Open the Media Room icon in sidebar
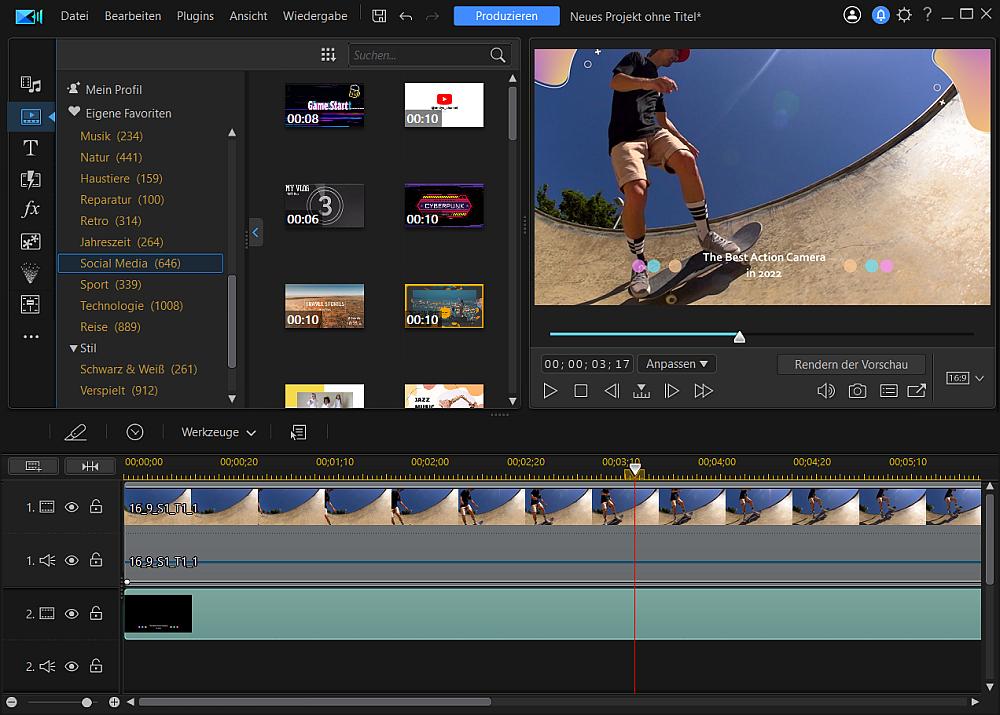This screenshot has height=715, width=1000. point(31,84)
